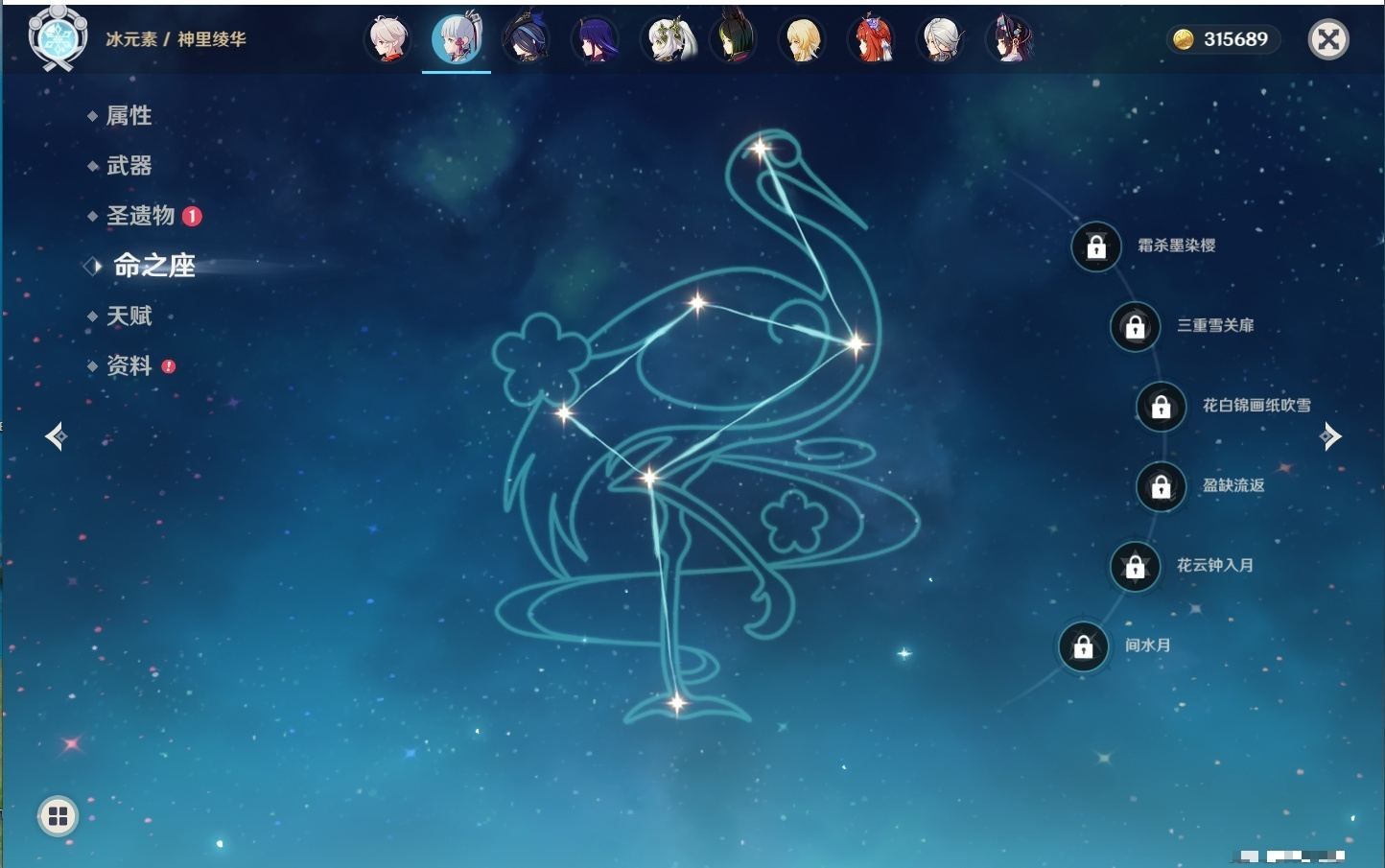Click the 315689 Mora balance
The image size is (1385, 868).
pos(1235,39)
